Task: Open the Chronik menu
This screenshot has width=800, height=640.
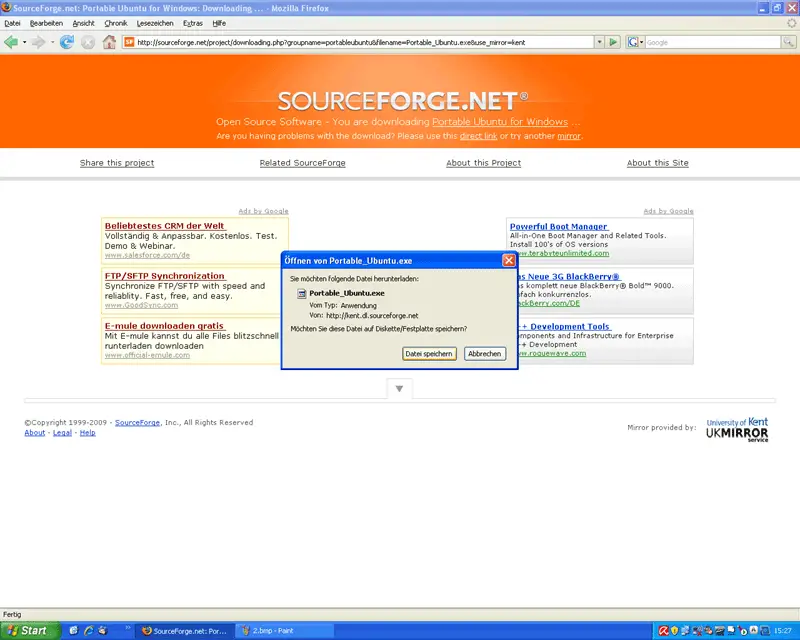Action: (116, 23)
